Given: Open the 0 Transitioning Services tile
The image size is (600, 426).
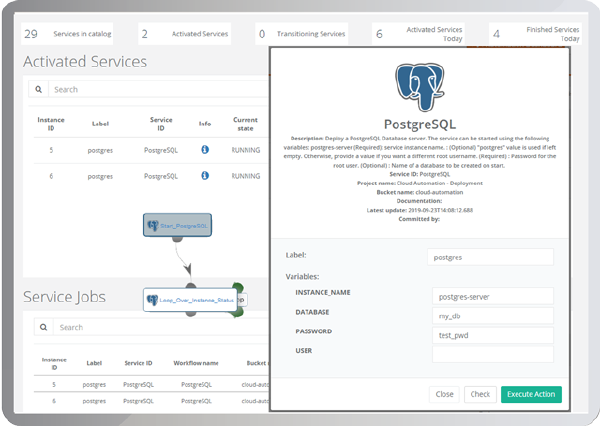Looking at the screenshot, I should click(x=302, y=34).
